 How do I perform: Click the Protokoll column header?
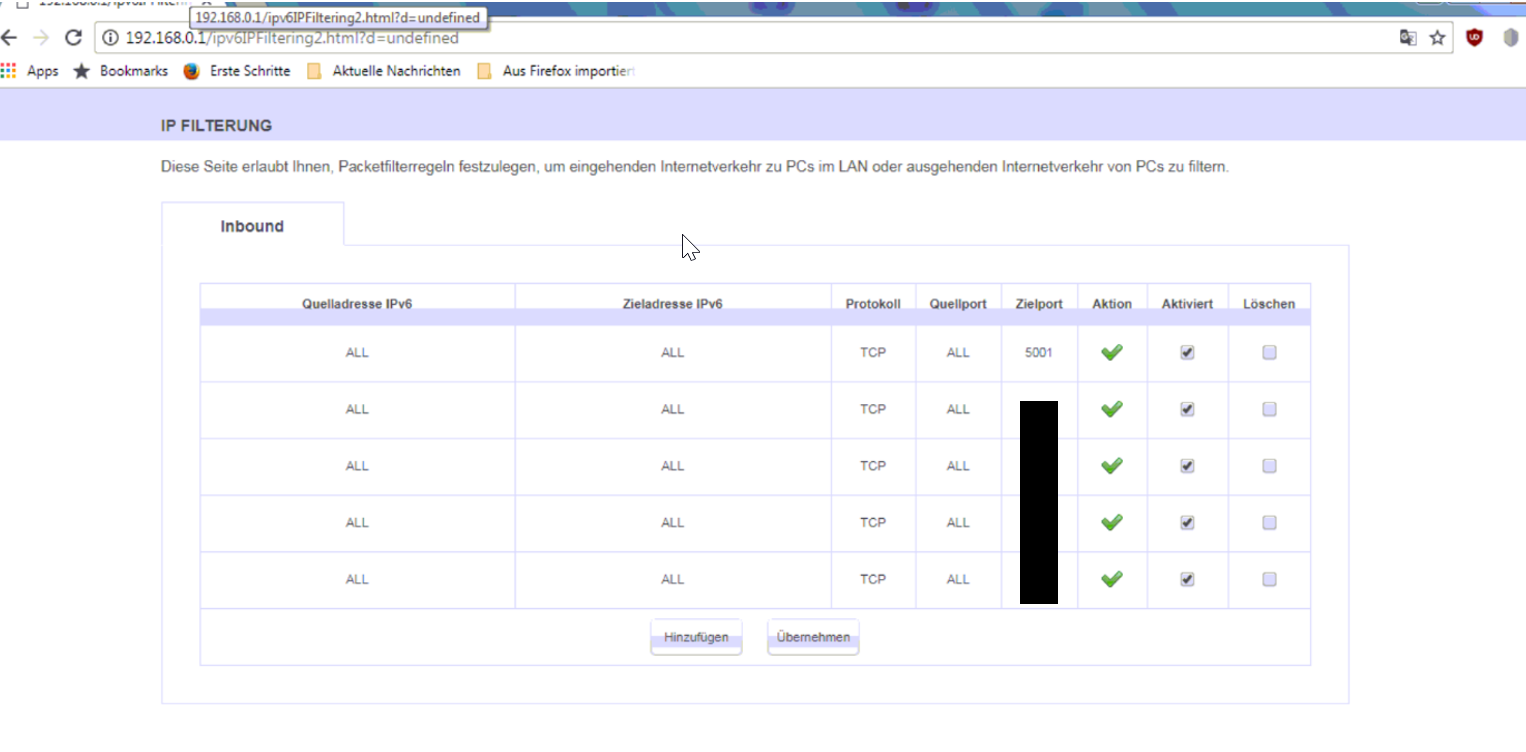[x=873, y=304]
